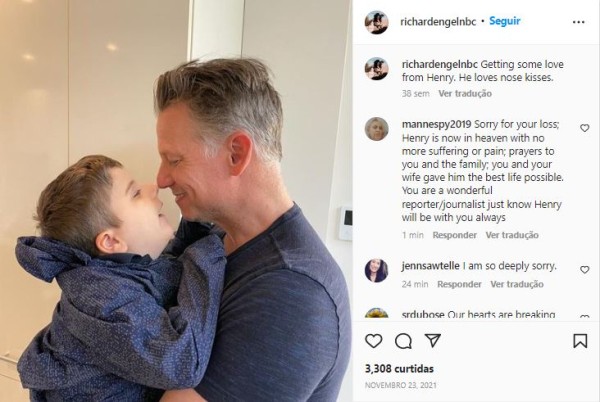
Task: View who liked via 3,308 curtidas
Action: pos(399,369)
